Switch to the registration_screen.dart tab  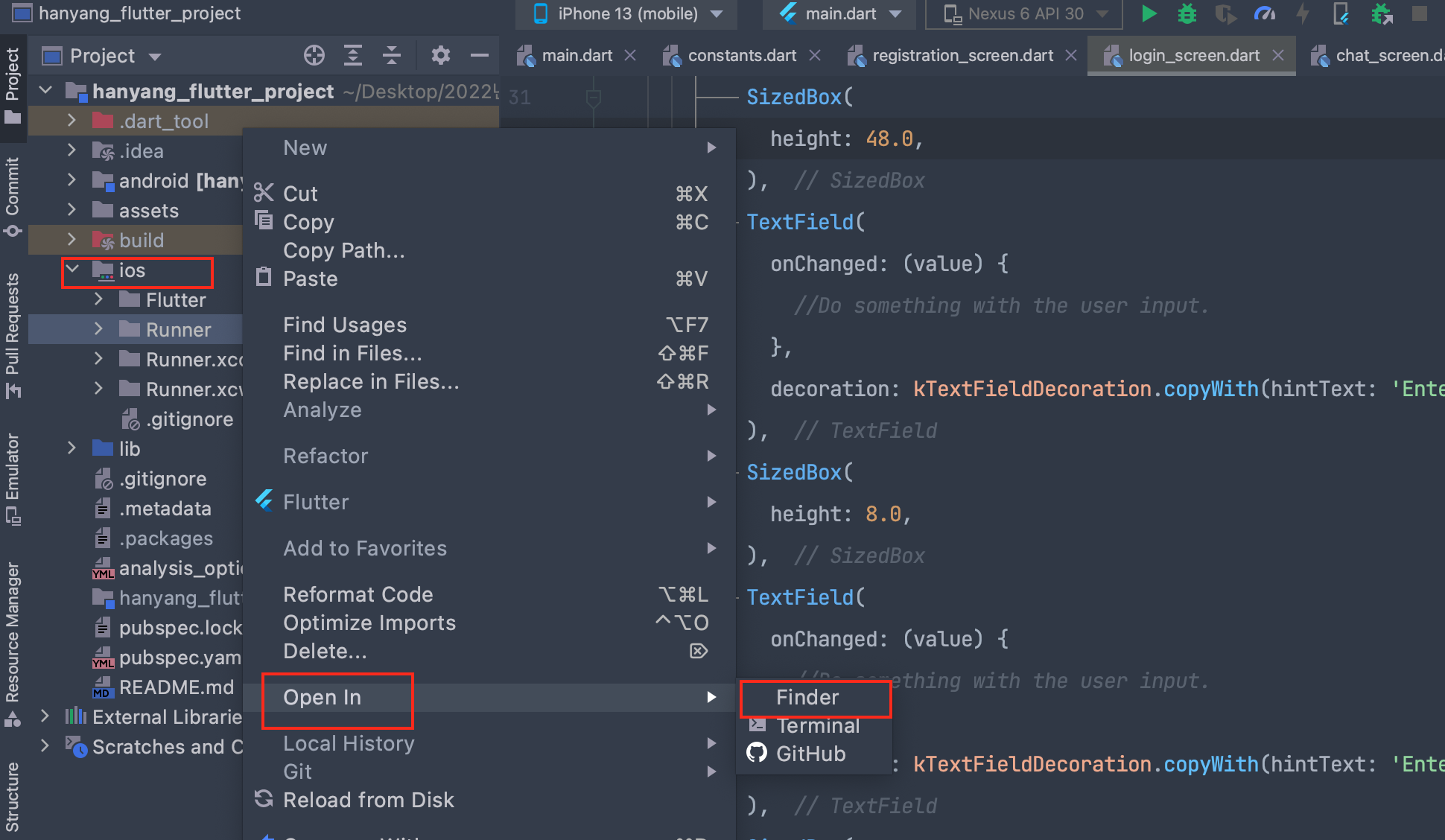click(x=962, y=55)
